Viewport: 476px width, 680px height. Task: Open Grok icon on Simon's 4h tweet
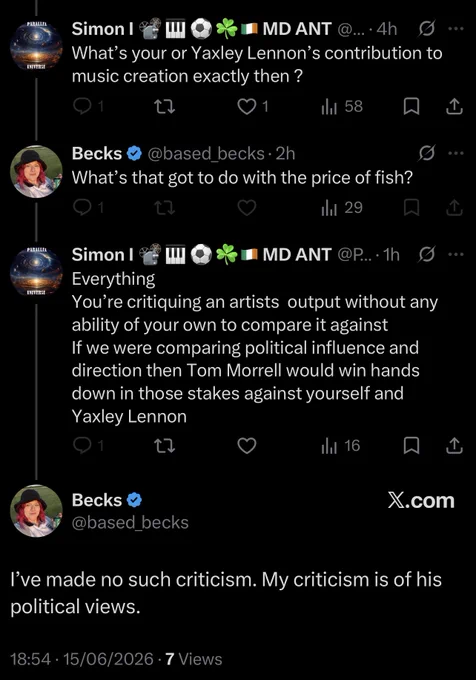[427, 29]
